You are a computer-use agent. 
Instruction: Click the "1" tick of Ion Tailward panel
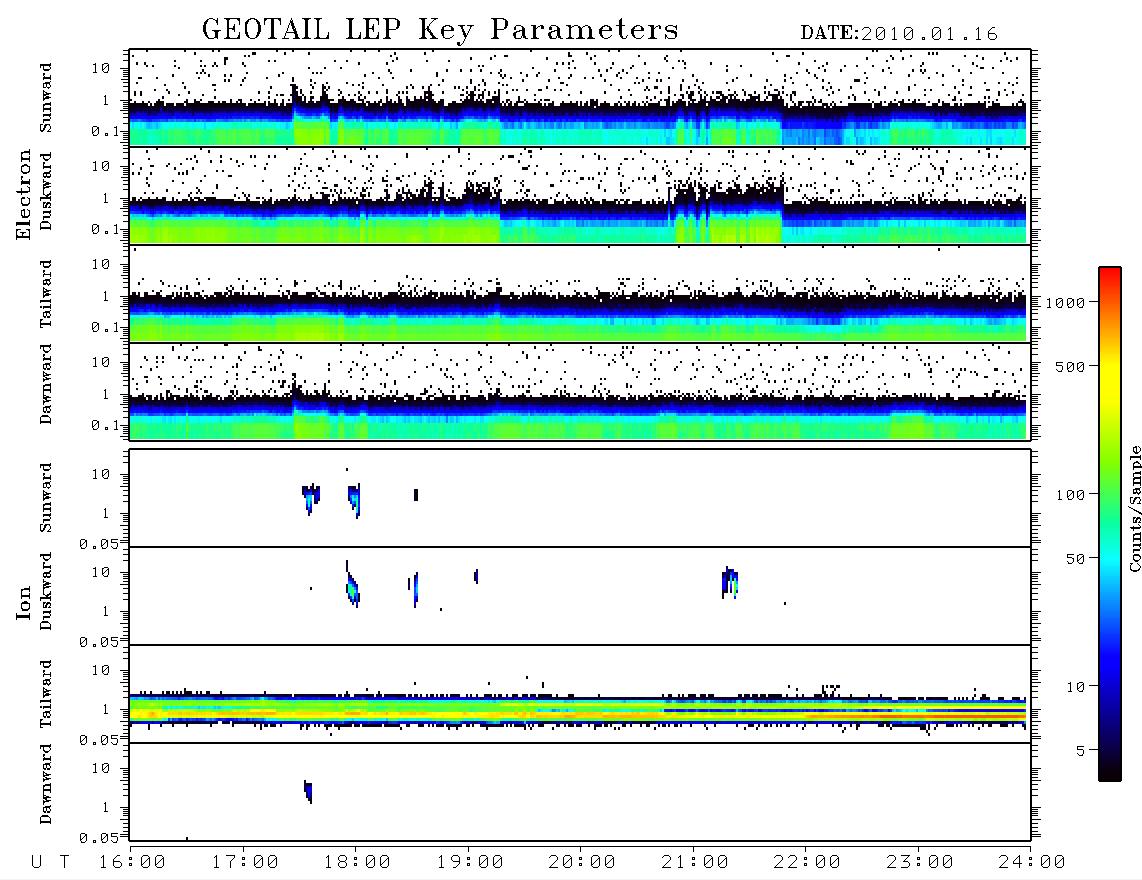(x=106, y=709)
